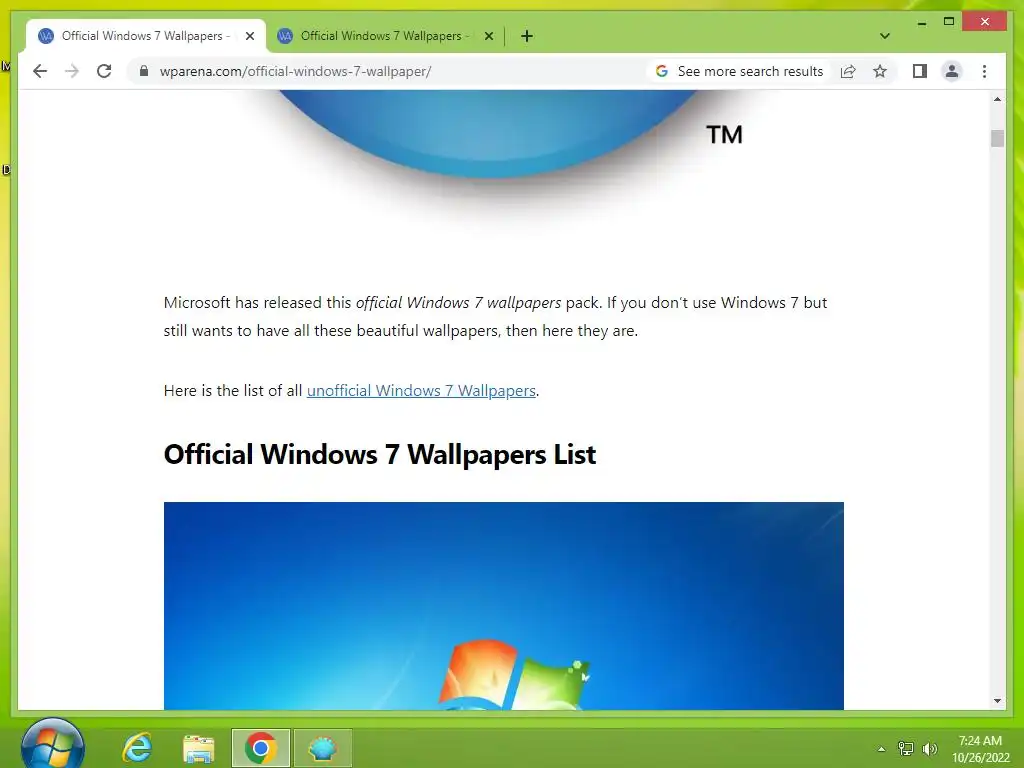
Task: Click the page scrollbar up arrow
Action: pyautogui.click(x=997, y=99)
